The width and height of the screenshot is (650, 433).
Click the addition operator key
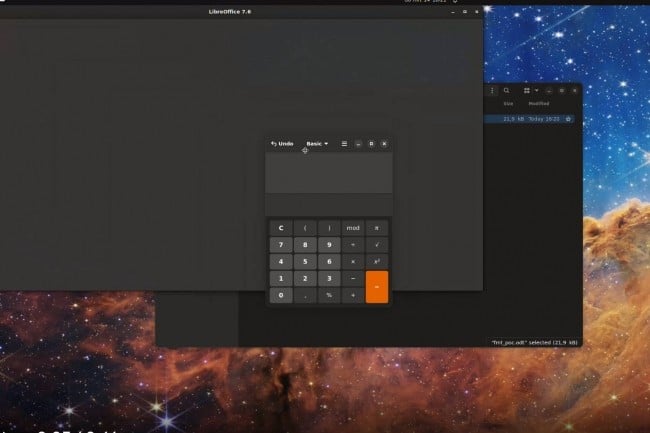(353, 295)
